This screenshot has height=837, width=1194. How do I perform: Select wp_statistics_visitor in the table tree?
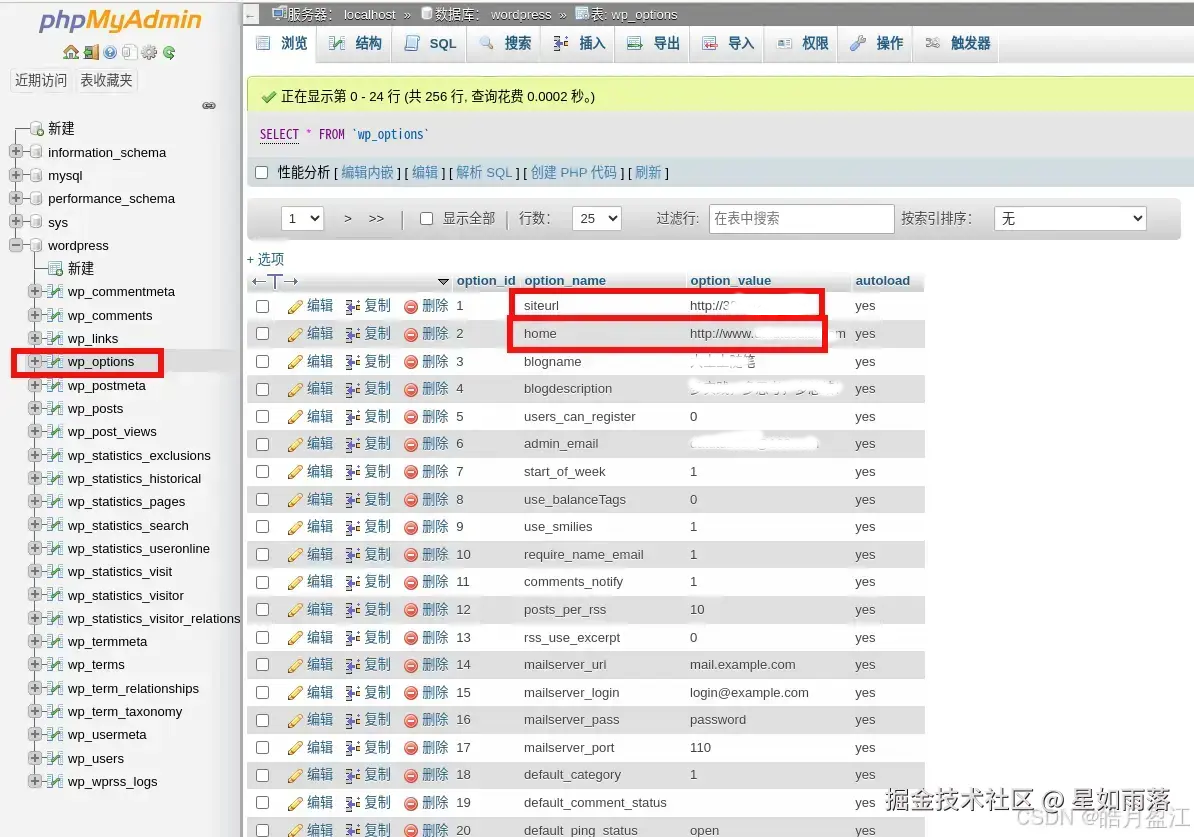[x=125, y=596]
